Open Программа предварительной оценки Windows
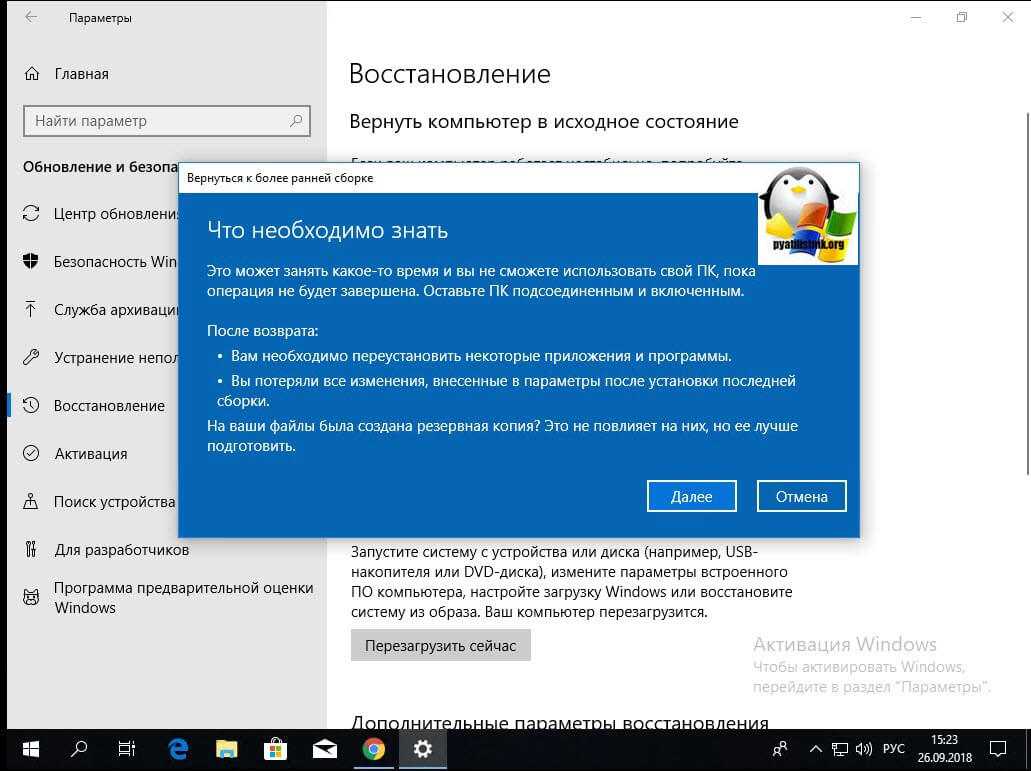 coord(183,597)
